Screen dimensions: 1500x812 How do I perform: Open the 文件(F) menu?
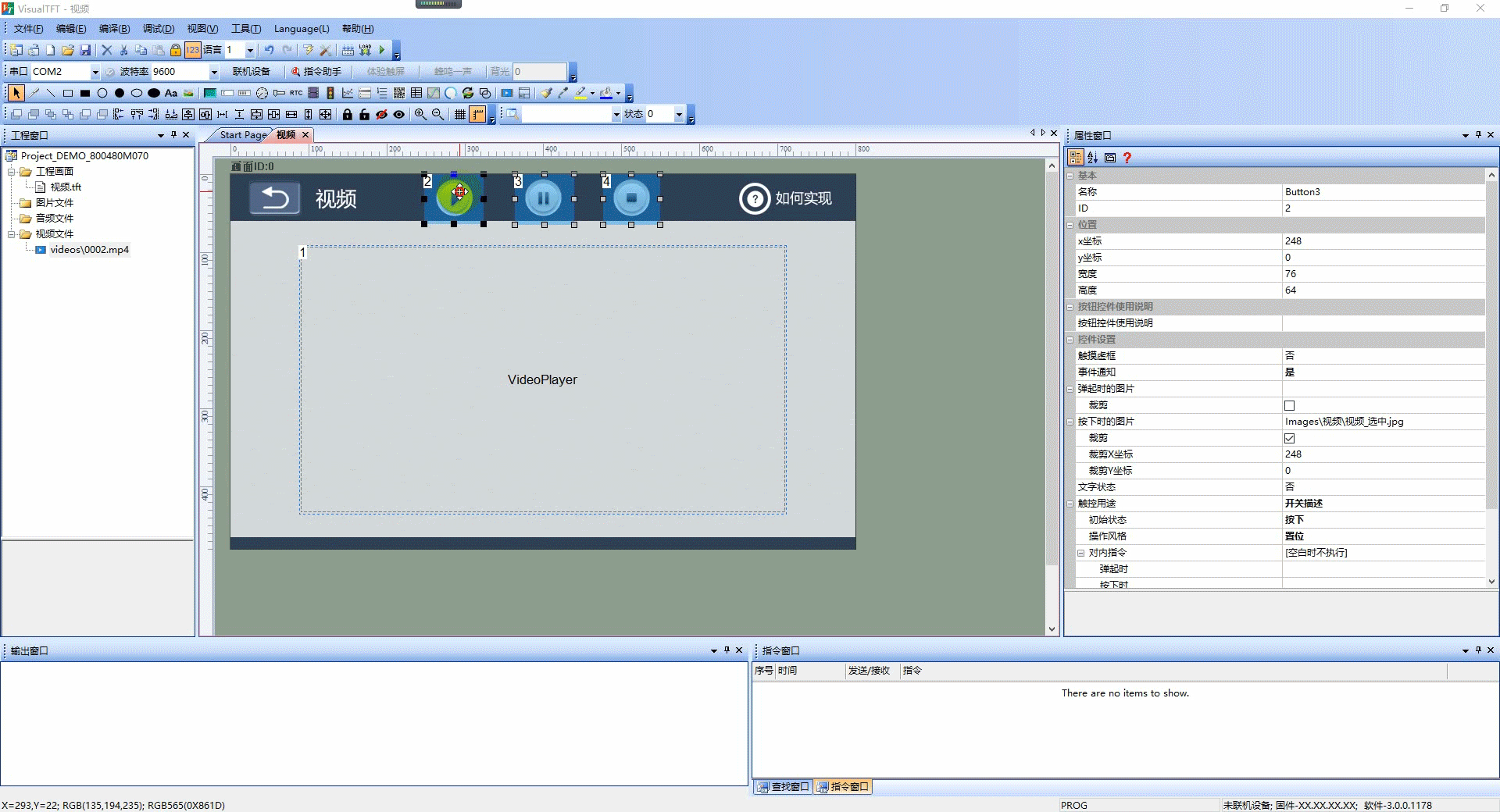pos(28,29)
